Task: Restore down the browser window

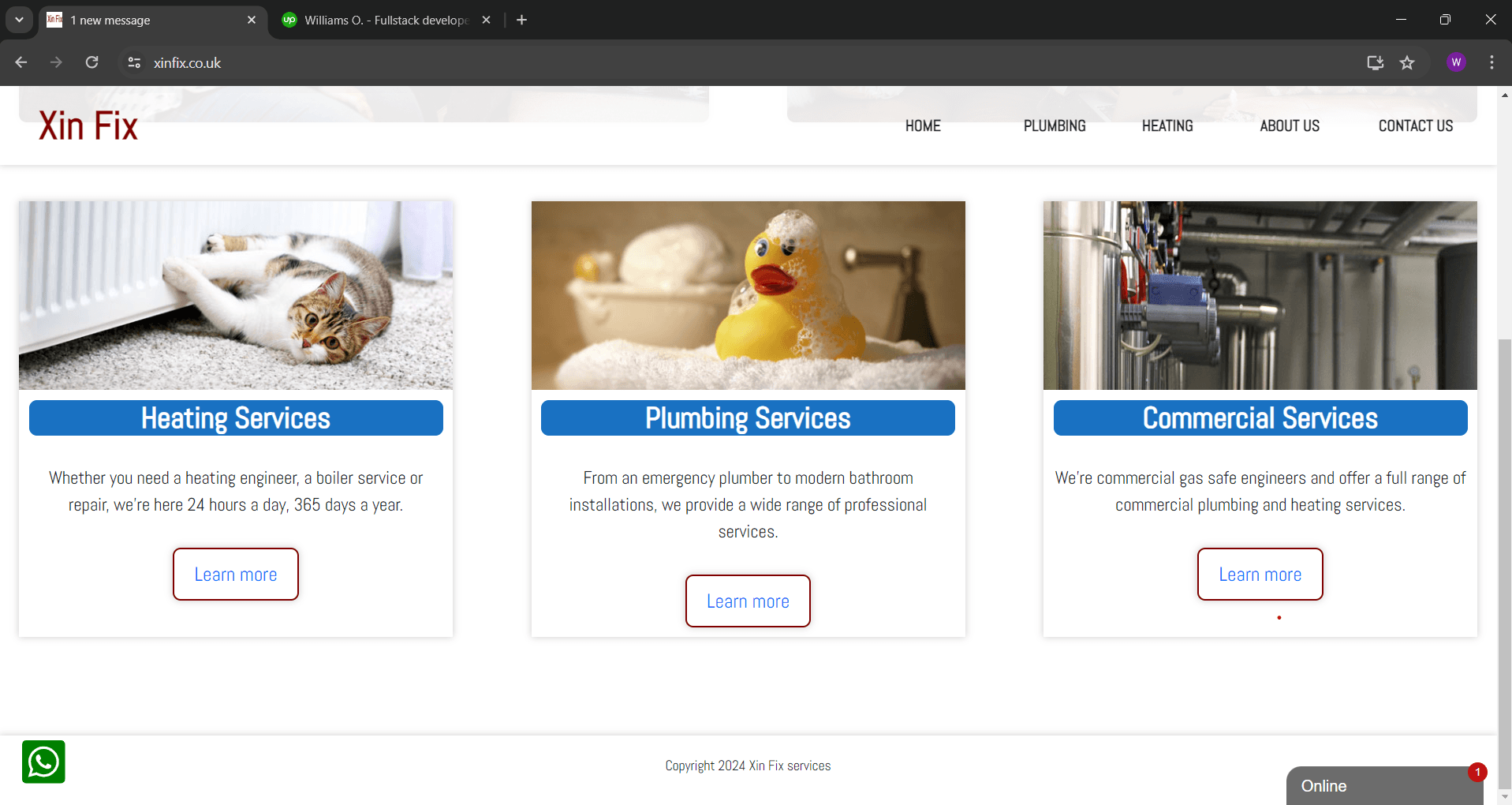Action: point(1445,20)
